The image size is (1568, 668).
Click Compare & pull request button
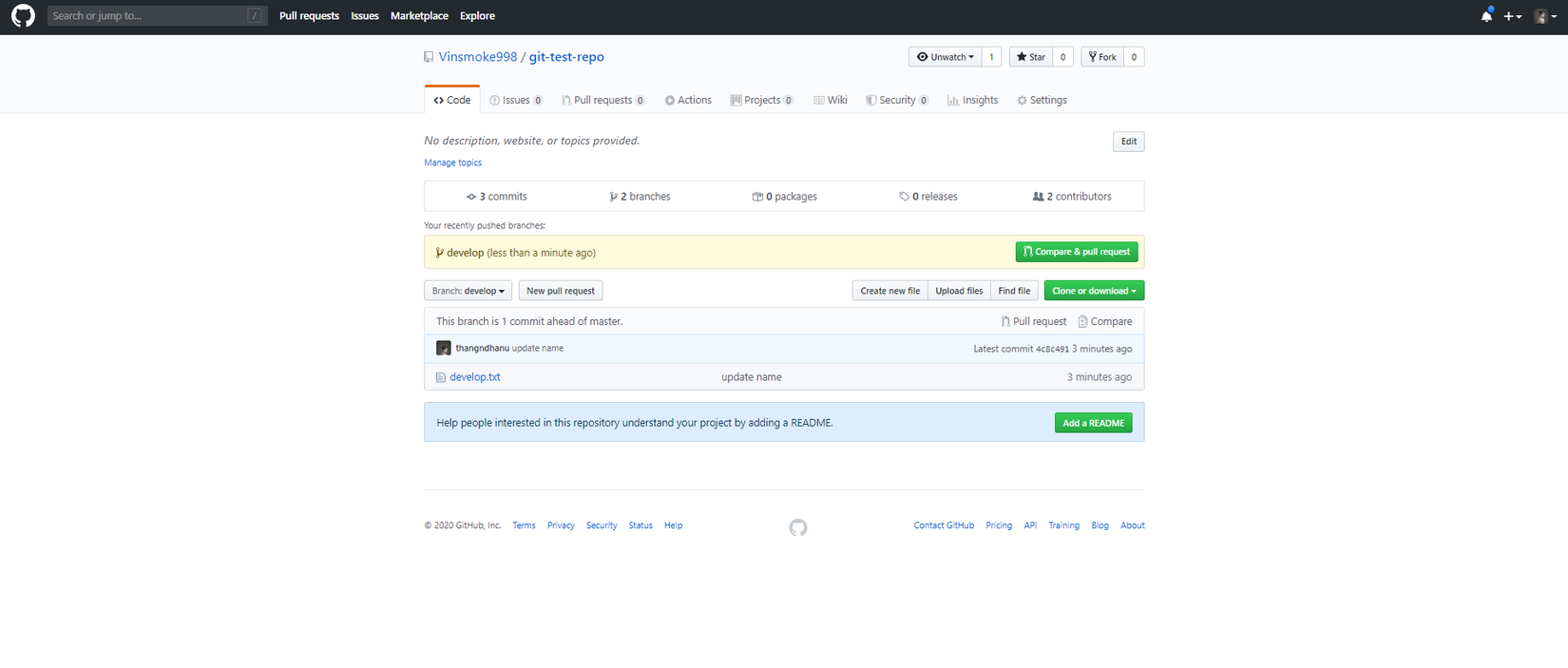pyautogui.click(x=1076, y=252)
